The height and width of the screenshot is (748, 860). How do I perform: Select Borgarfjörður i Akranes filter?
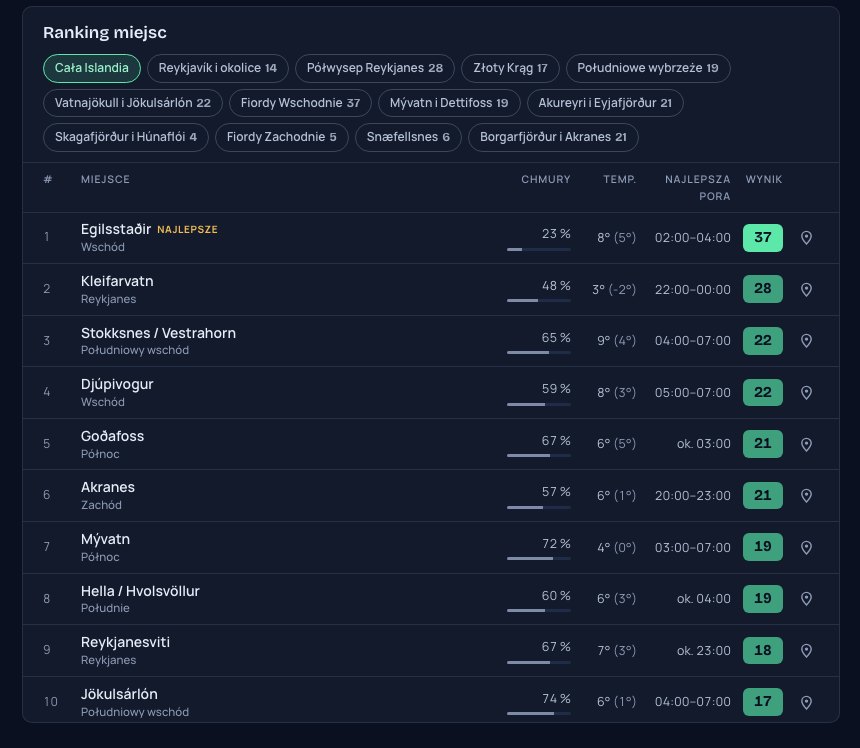(553, 137)
